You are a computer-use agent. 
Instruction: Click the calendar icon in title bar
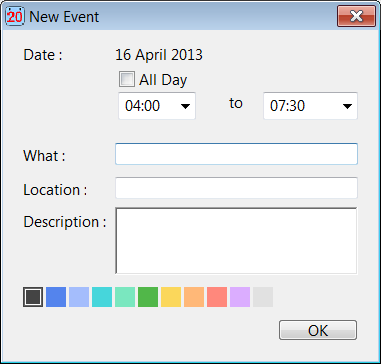(15, 16)
